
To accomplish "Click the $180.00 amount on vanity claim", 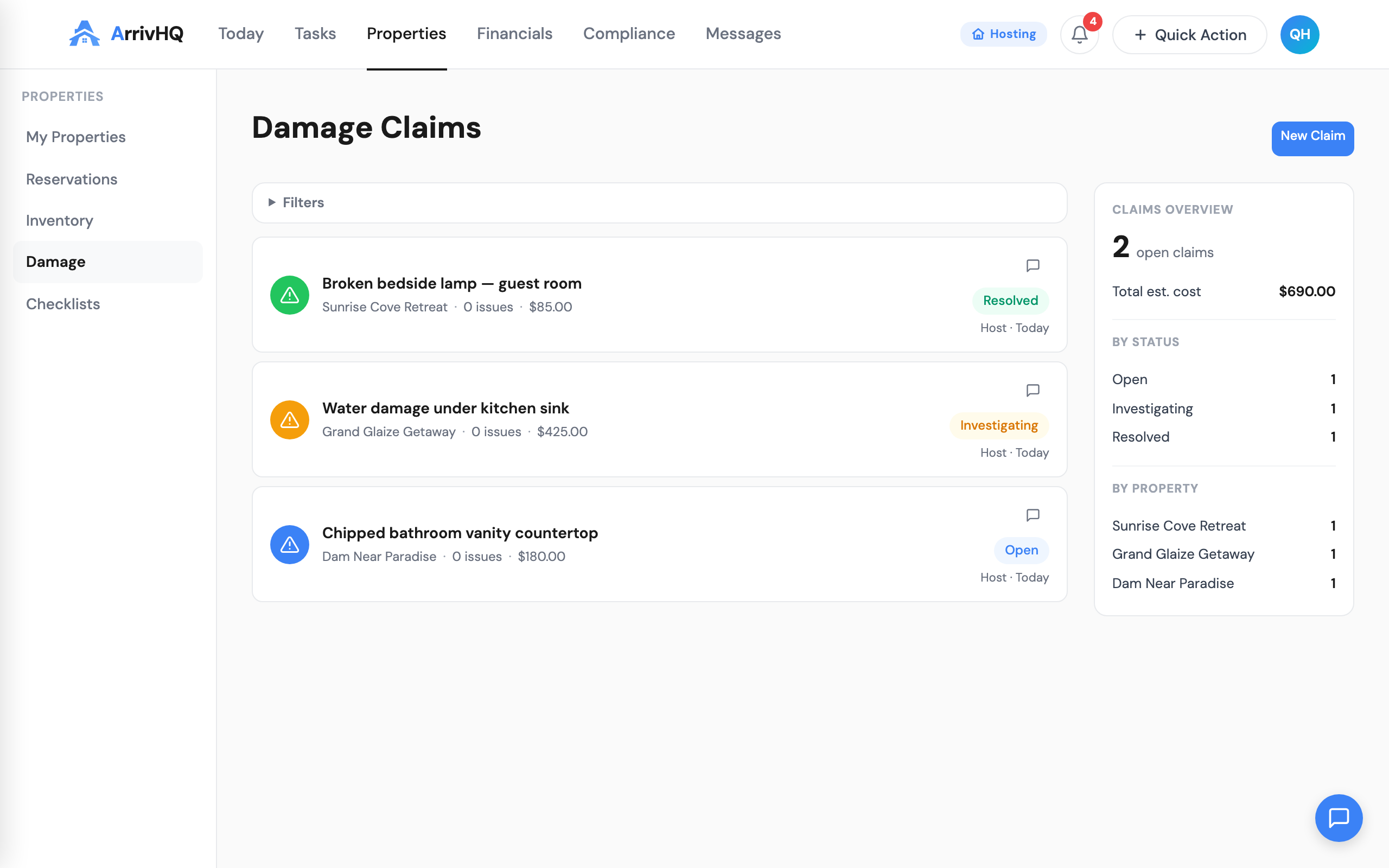I will (541, 556).
